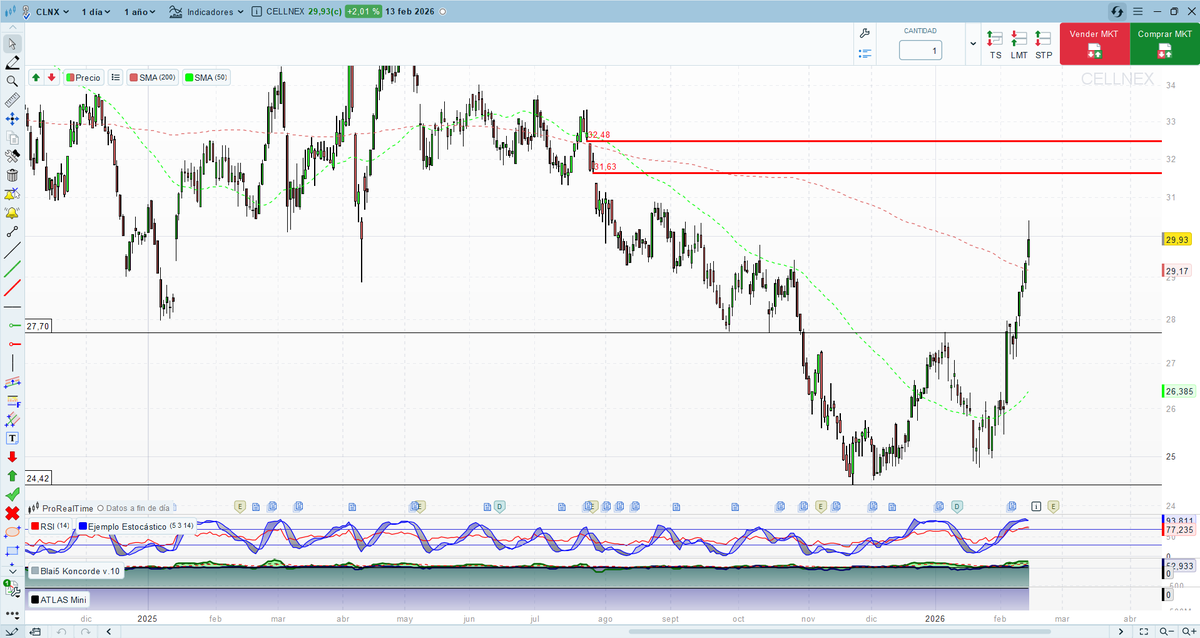Select the Fibonacci retracement tool

[12, 400]
